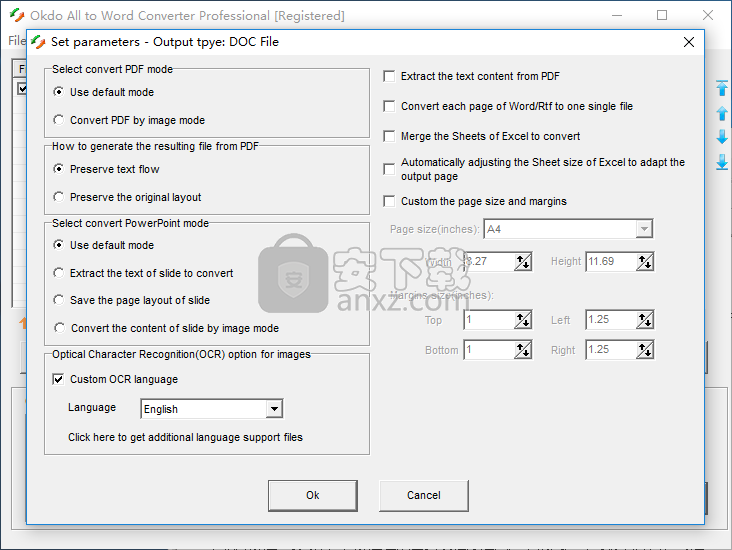
Task: Click the Top margin value field
Action: click(x=489, y=320)
